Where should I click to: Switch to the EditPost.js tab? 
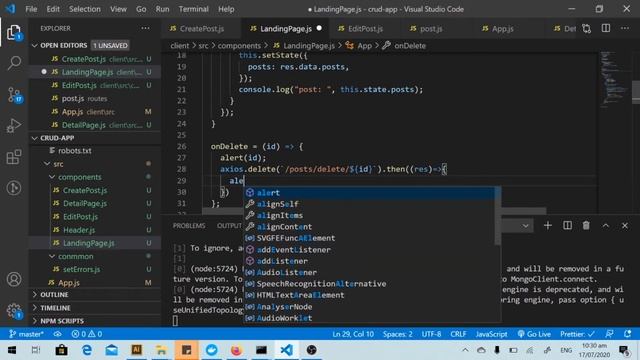coord(365,29)
